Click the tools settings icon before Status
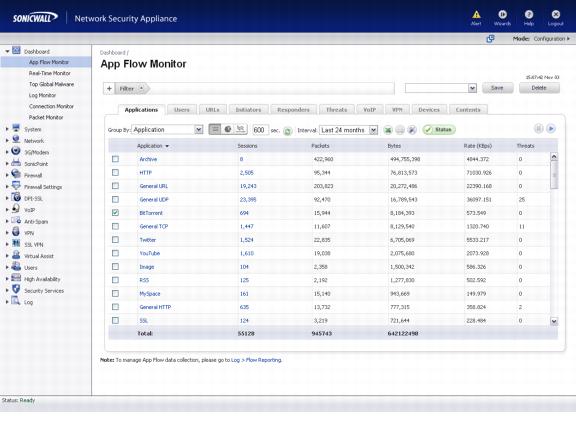The image size is (576, 426). pyautogui.click(x=412, y=130)
